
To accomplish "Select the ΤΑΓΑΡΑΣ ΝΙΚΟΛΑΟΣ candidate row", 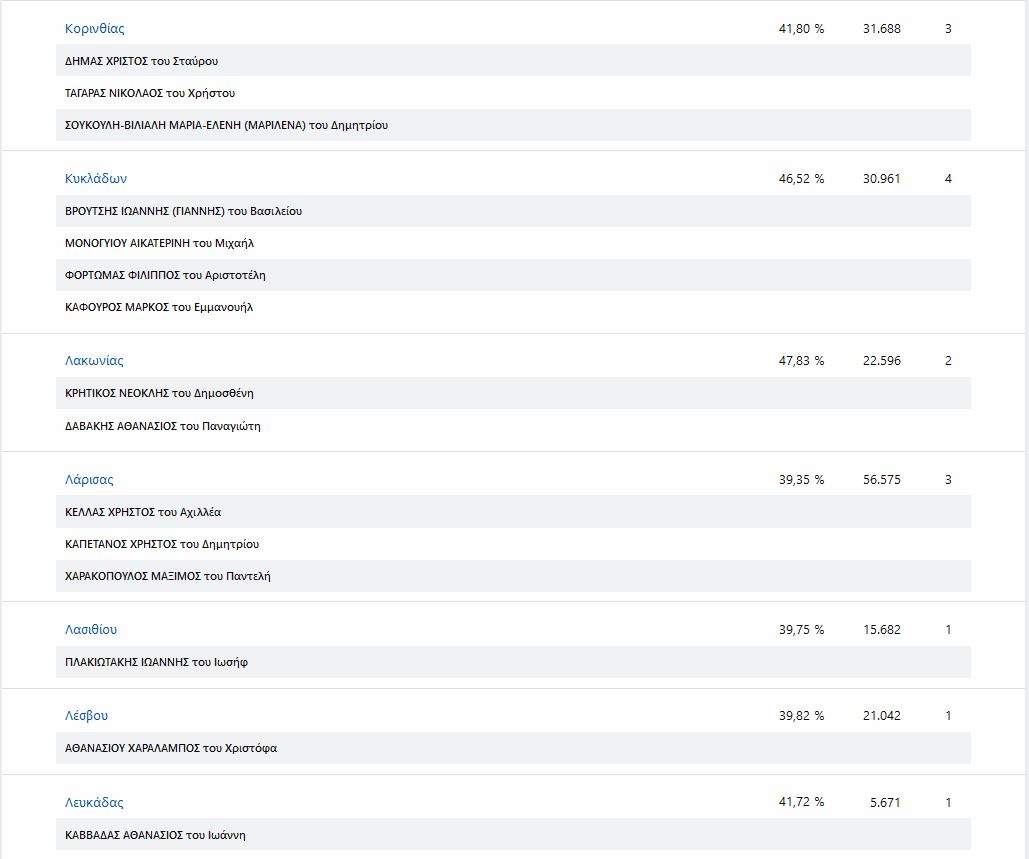I will (150, 93).
